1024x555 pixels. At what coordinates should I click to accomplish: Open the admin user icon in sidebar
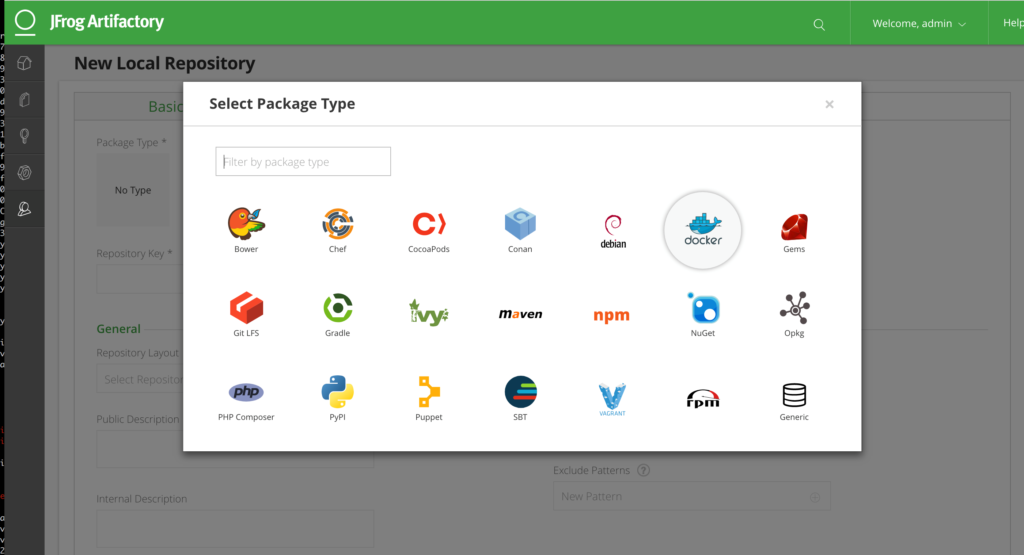pyautogui.click(x=24, y=209)
